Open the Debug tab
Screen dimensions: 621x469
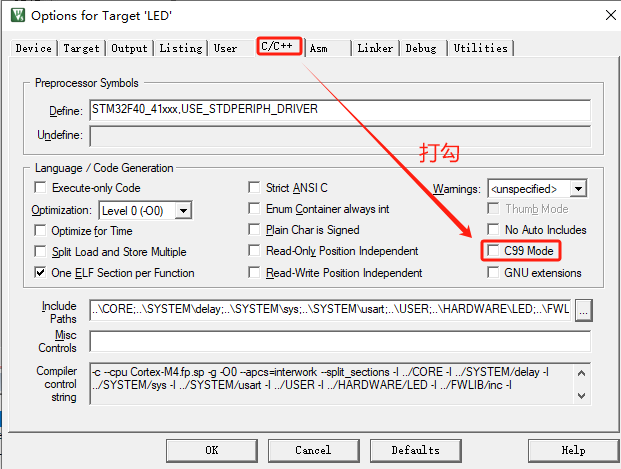point(421,48)
